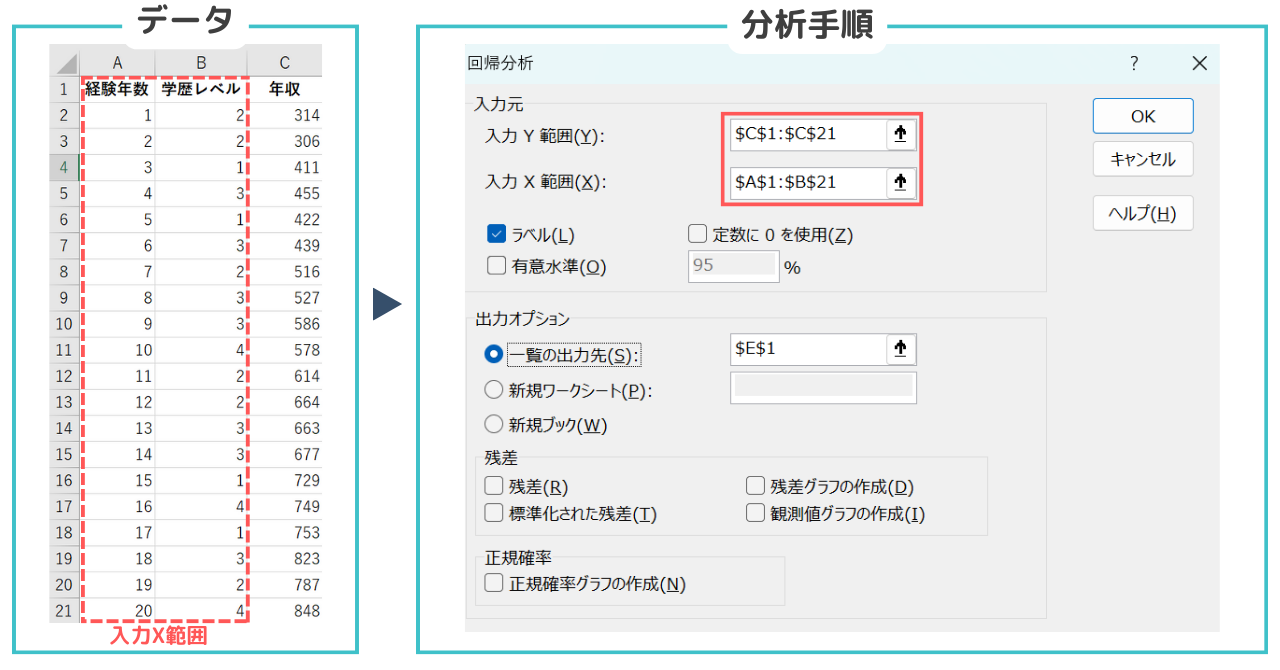The width and height of the screenshot is (1280, 670).
Task: Click the cell with value 848
Action: [x=285, y=611]
